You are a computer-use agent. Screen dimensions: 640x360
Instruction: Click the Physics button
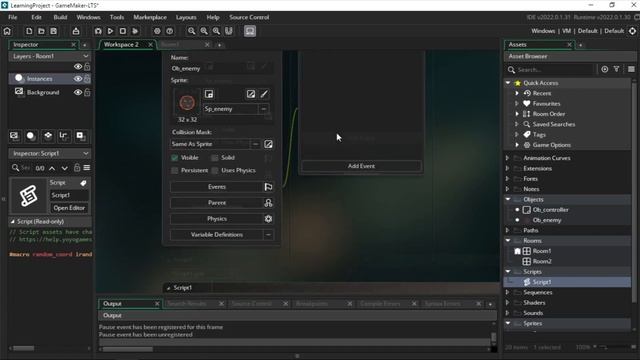tap(217, 219)
